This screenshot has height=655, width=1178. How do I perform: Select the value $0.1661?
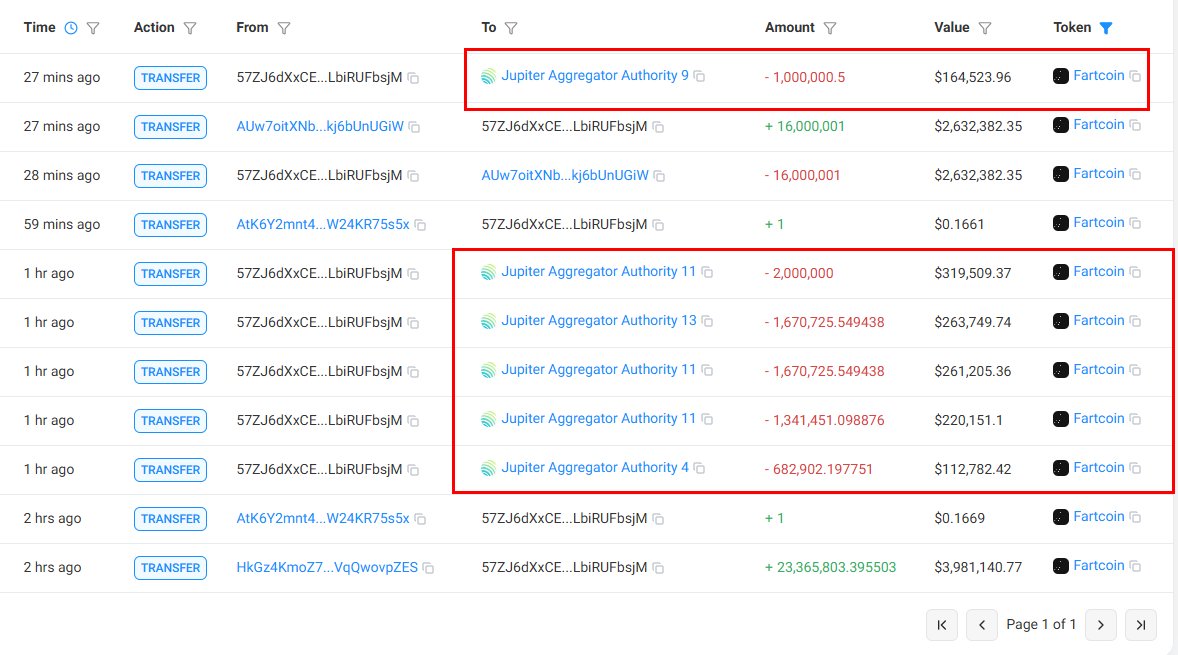tap(959, 225)
